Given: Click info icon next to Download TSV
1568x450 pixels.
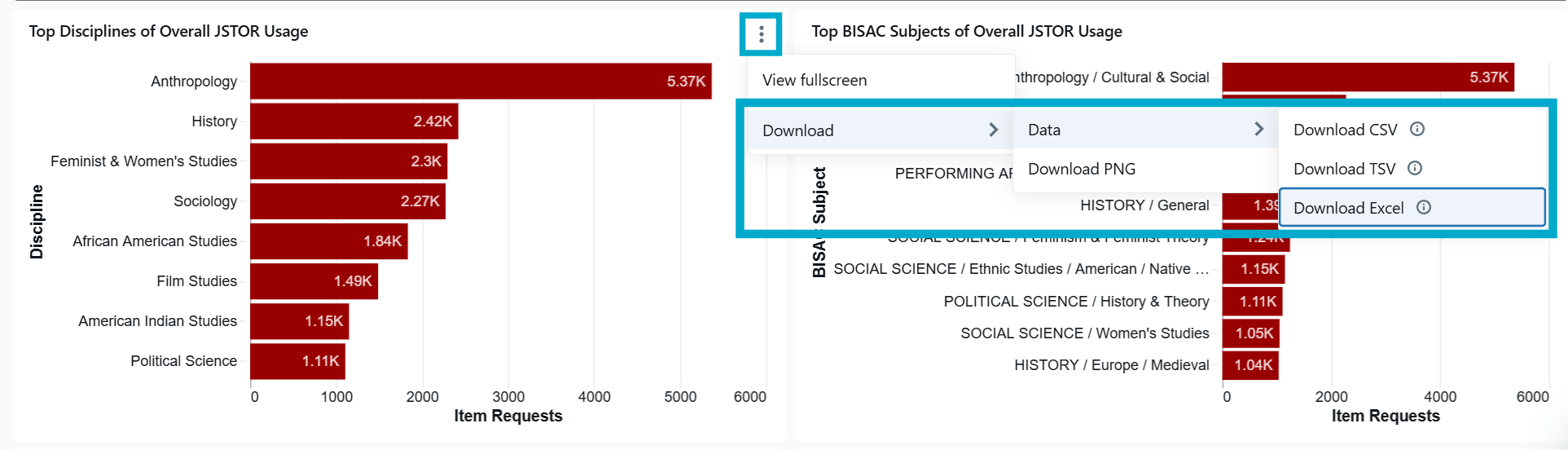Looking at the screenshot, I should click(x=1415, y=168).
